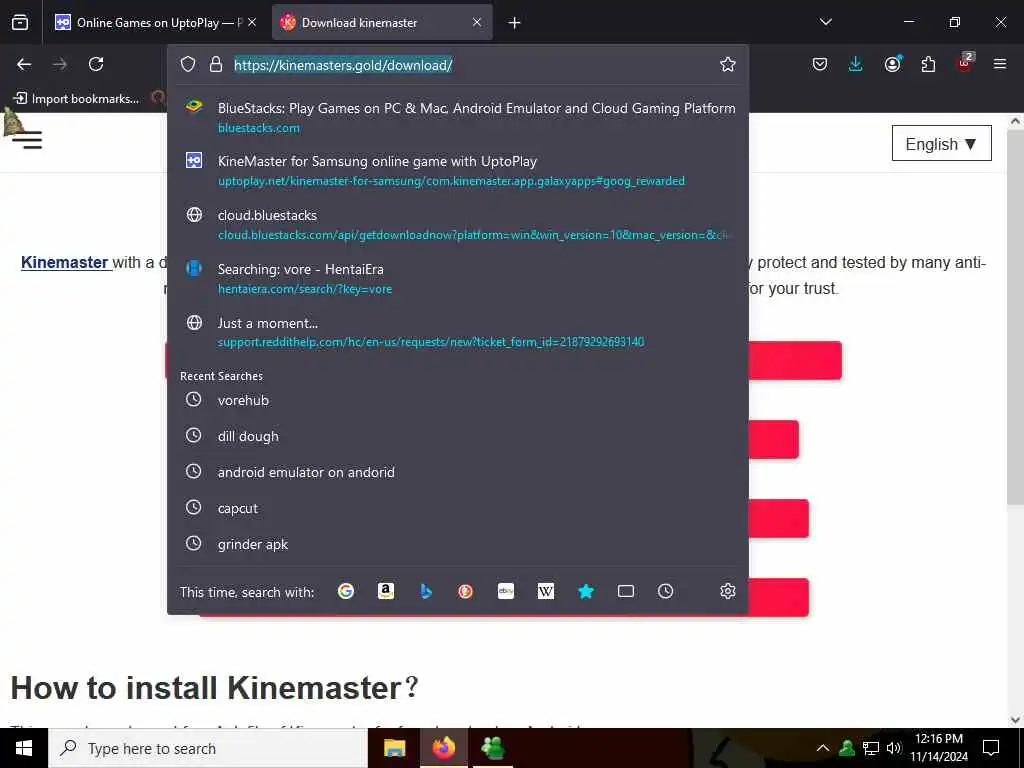Show hidden system tray icons
This screenshot has height=768, width=1024.
(823, 748)
